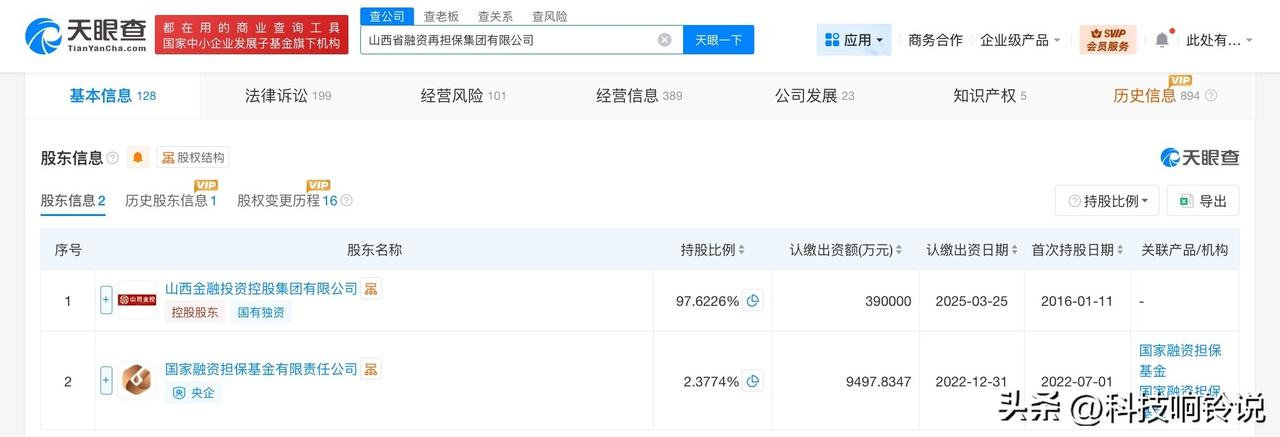Click the date 2025-03-25
Screen dimensions: 1280x437
click(972, 300)
